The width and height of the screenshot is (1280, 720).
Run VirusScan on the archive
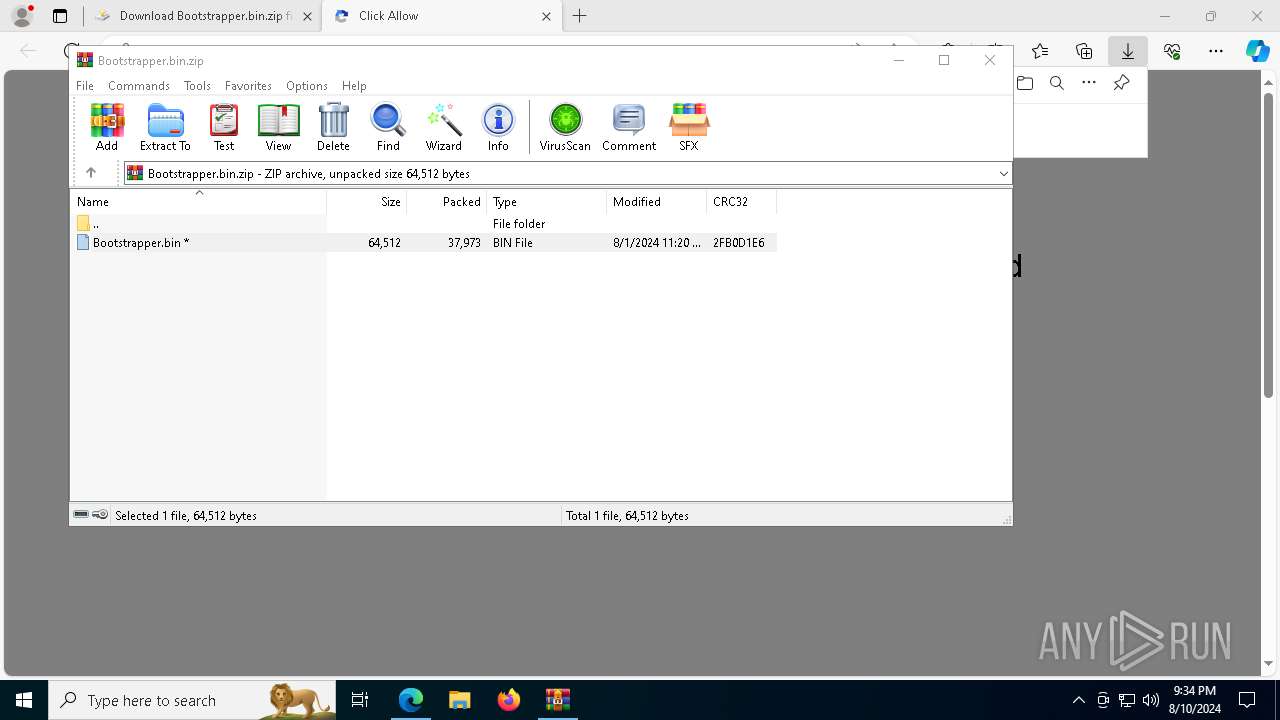click(565, 127)
